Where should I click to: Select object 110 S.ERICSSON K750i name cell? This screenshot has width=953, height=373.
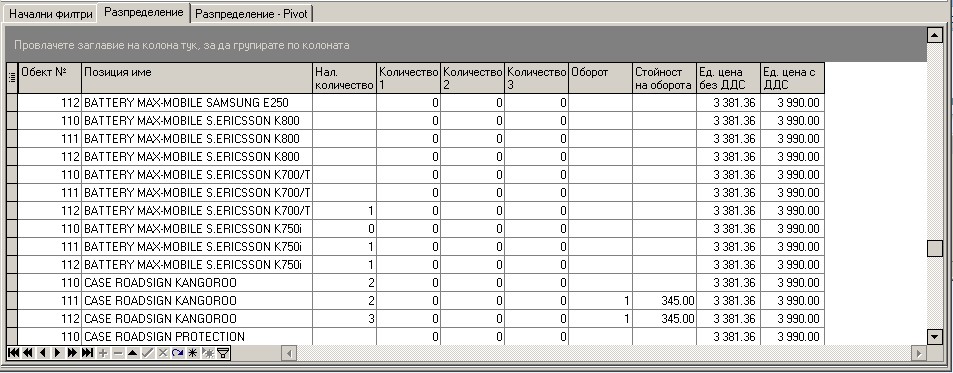197,229
